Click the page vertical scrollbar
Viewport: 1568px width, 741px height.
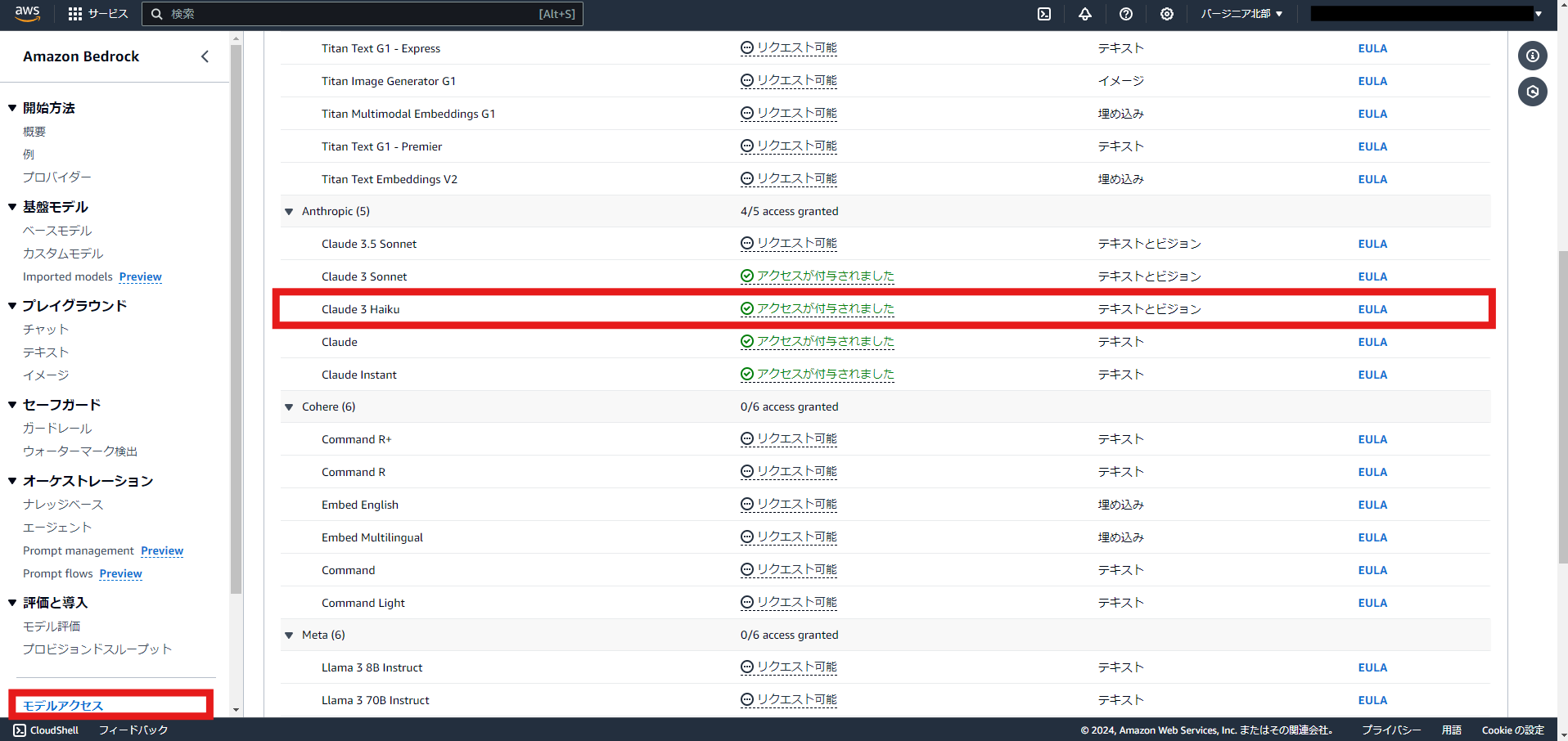(1562, 409)
